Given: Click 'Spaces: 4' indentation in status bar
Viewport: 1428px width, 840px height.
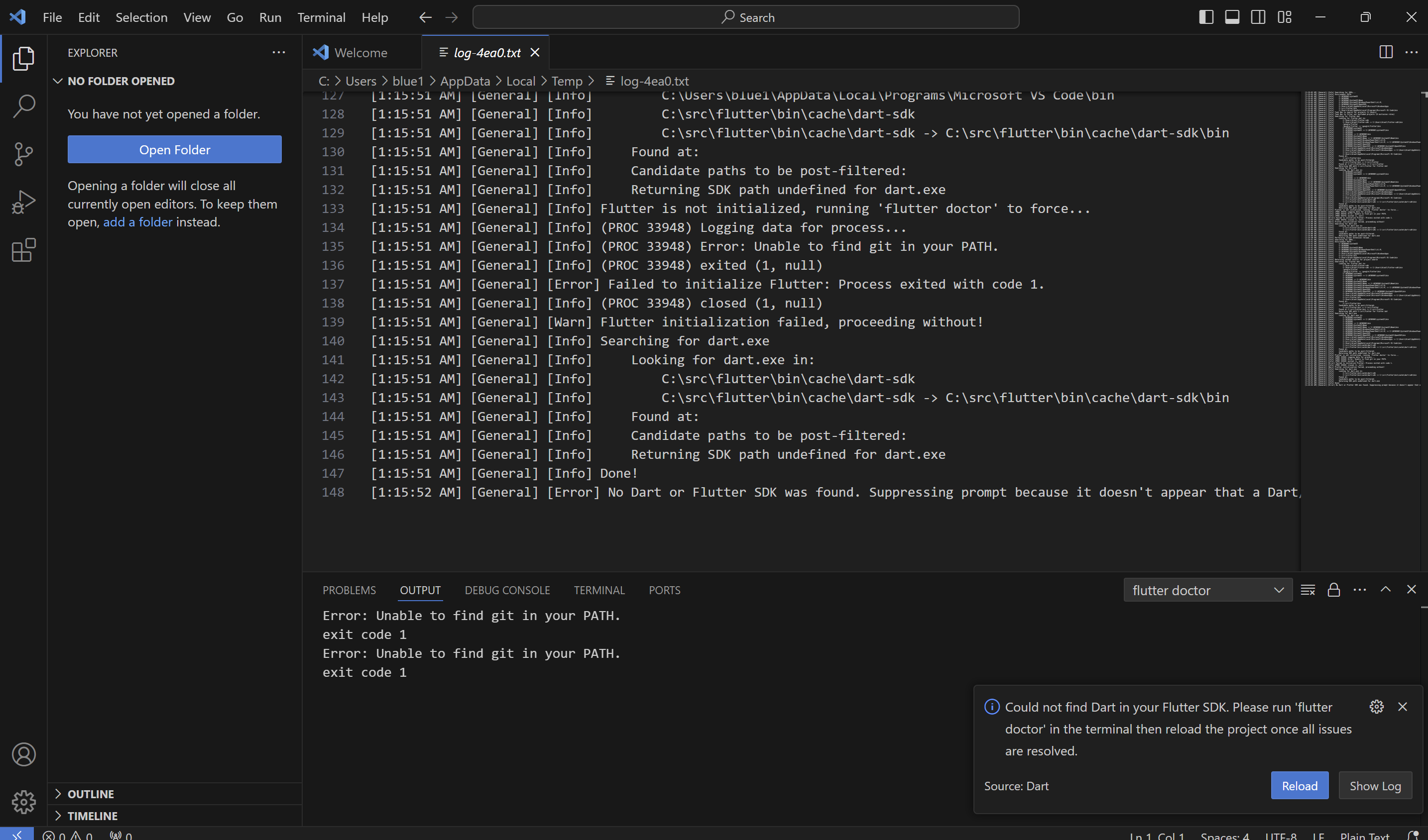Looking at the screenshot, I should pos(1224,835).
